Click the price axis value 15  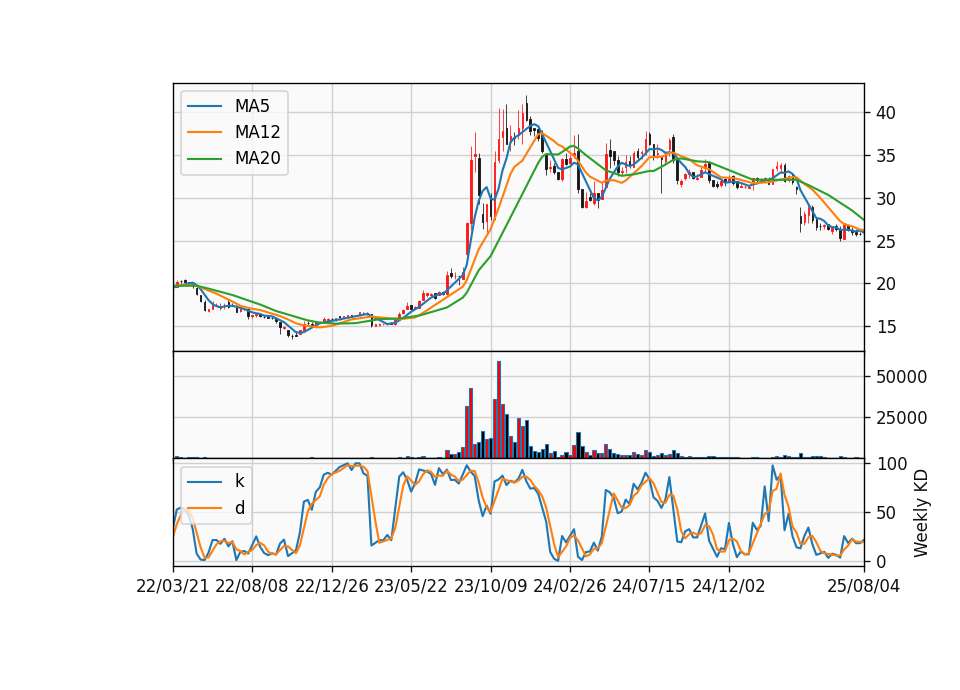point(886,327)
